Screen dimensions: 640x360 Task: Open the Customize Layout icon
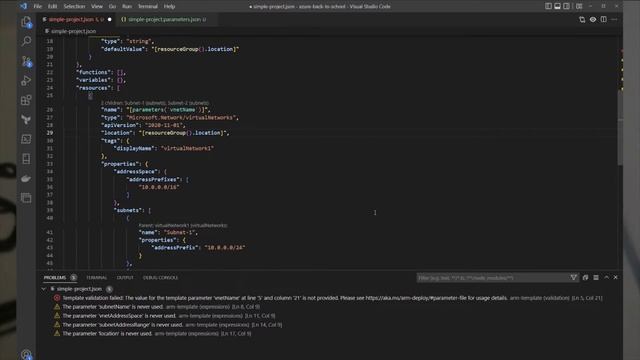tap(579, 6)
